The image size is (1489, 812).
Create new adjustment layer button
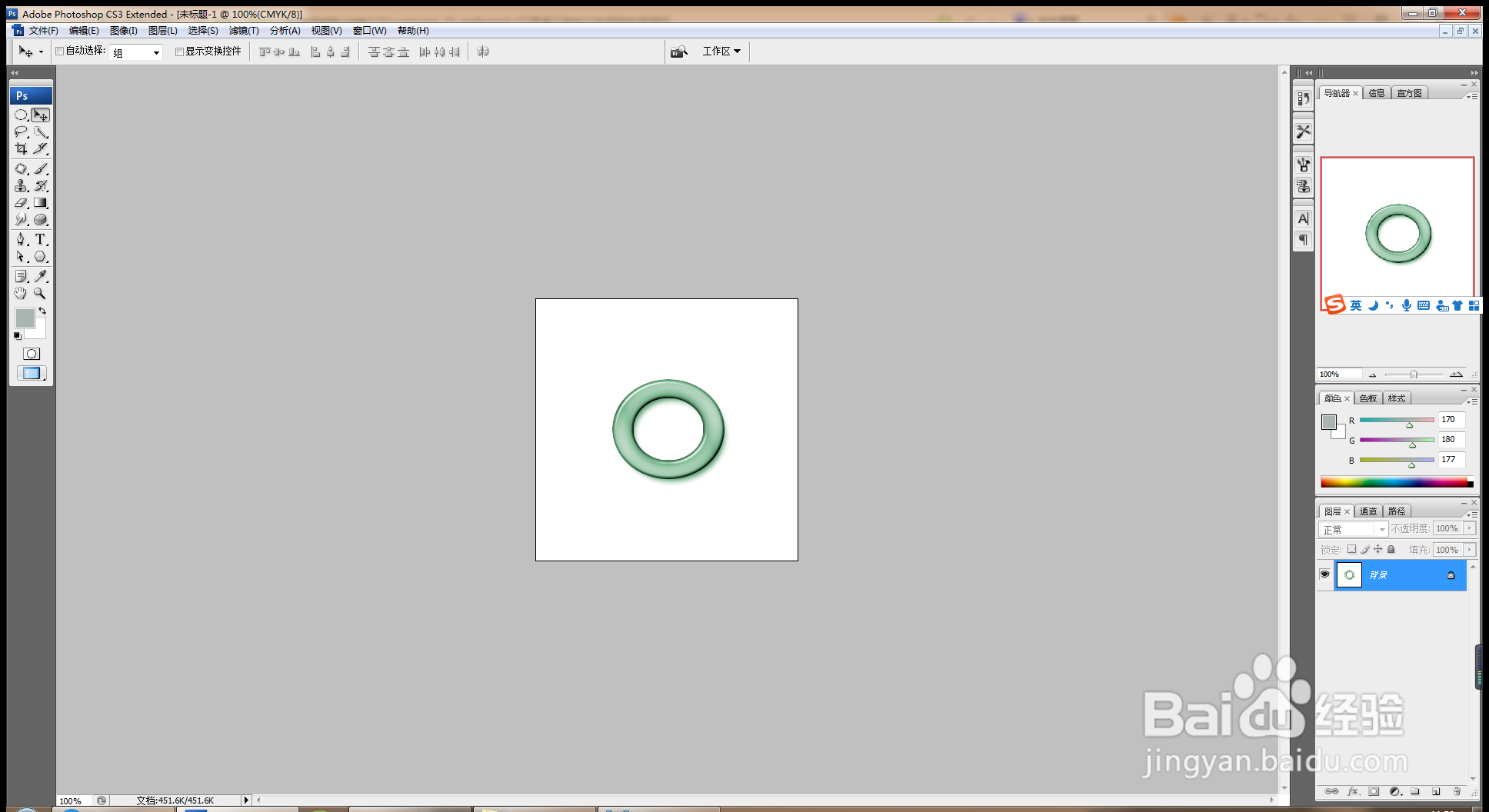point(1395,791)
